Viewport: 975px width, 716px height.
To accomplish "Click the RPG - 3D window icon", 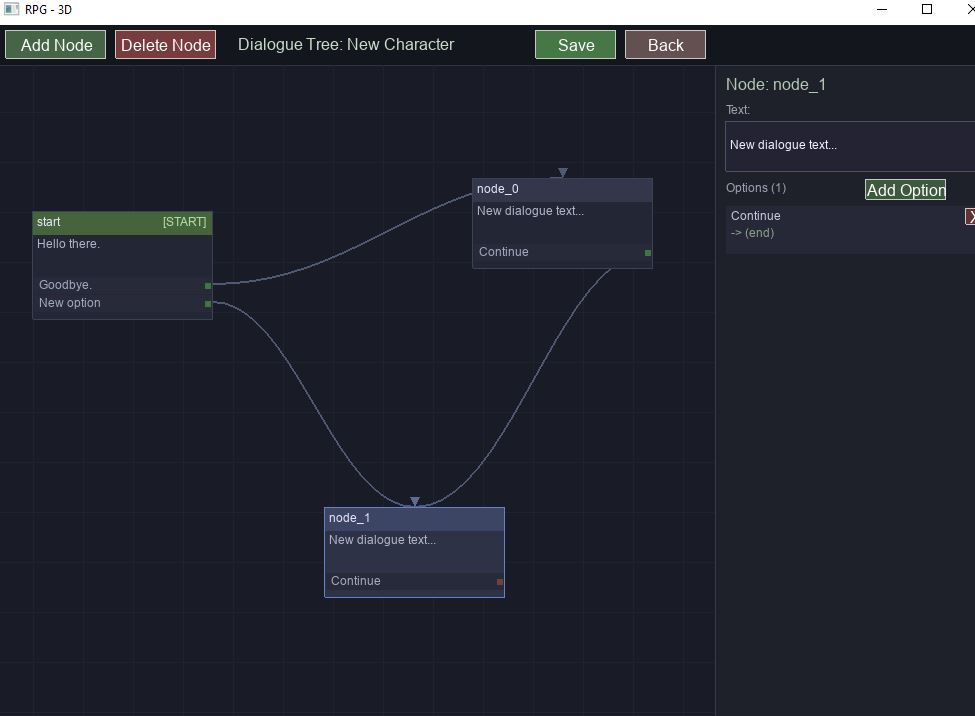I will 11,9.
